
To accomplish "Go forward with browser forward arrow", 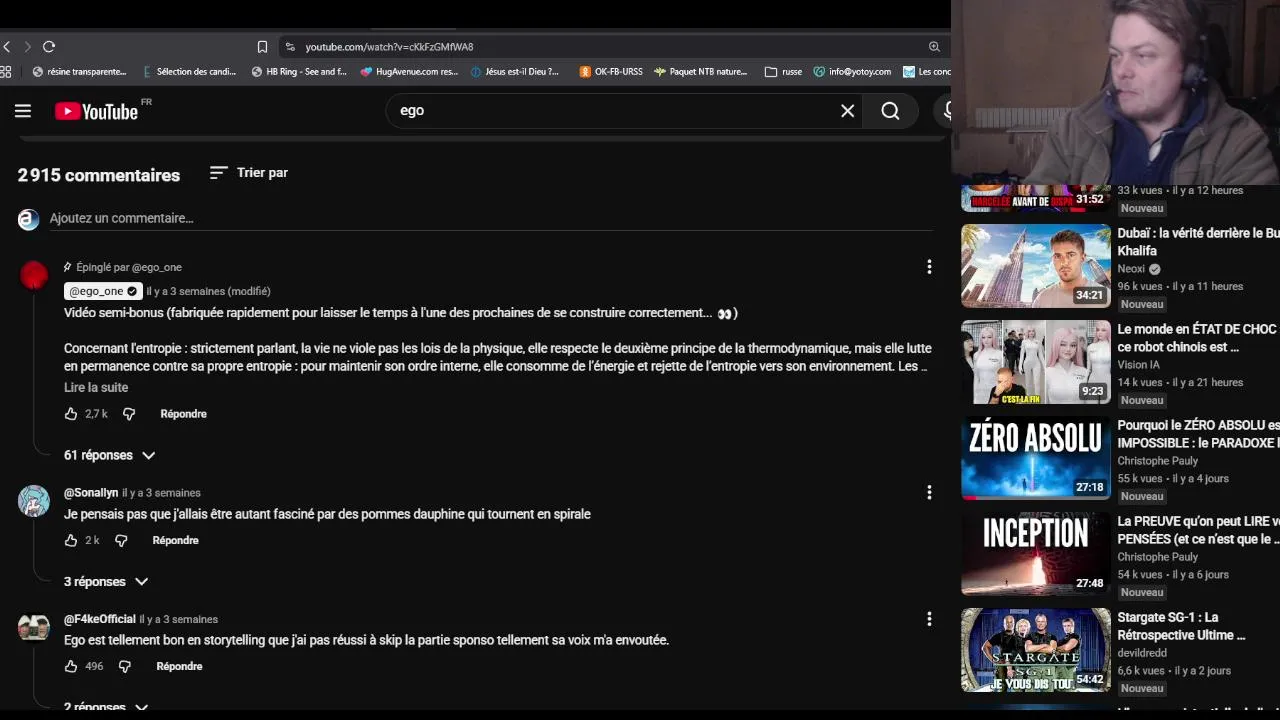I will point(27,47).
